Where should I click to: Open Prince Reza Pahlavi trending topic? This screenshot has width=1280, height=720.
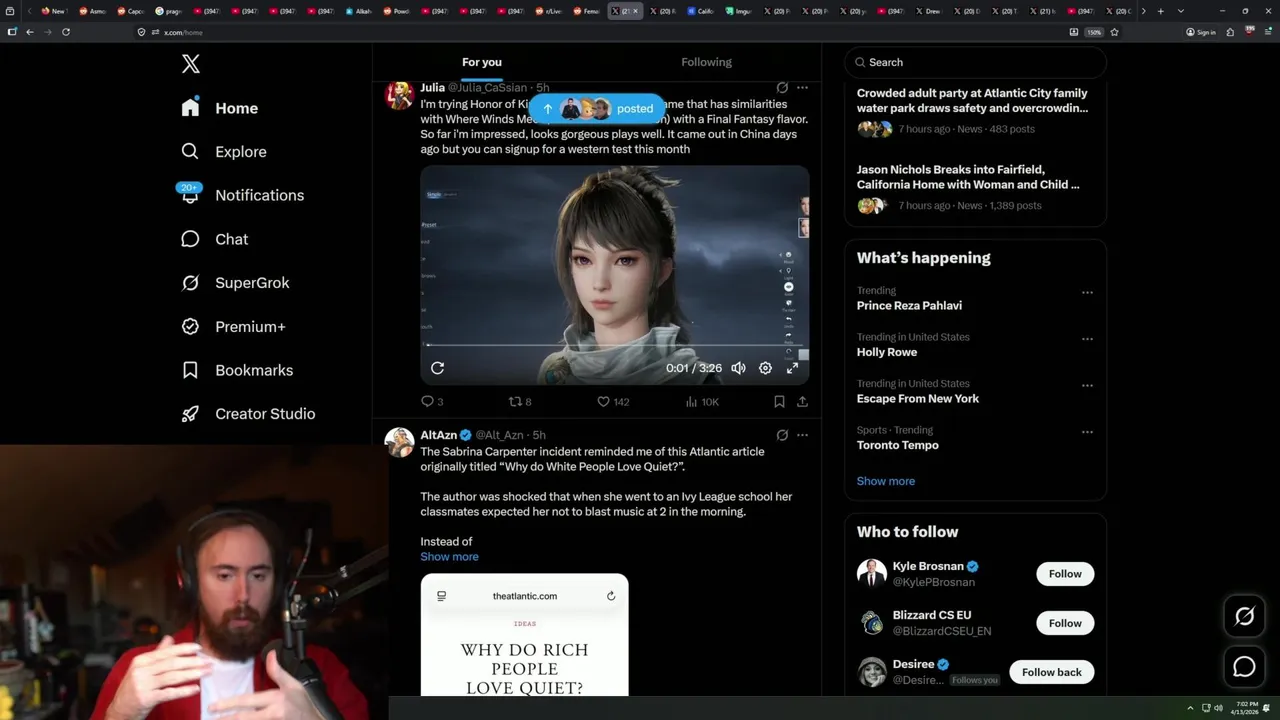coord(909,306)
